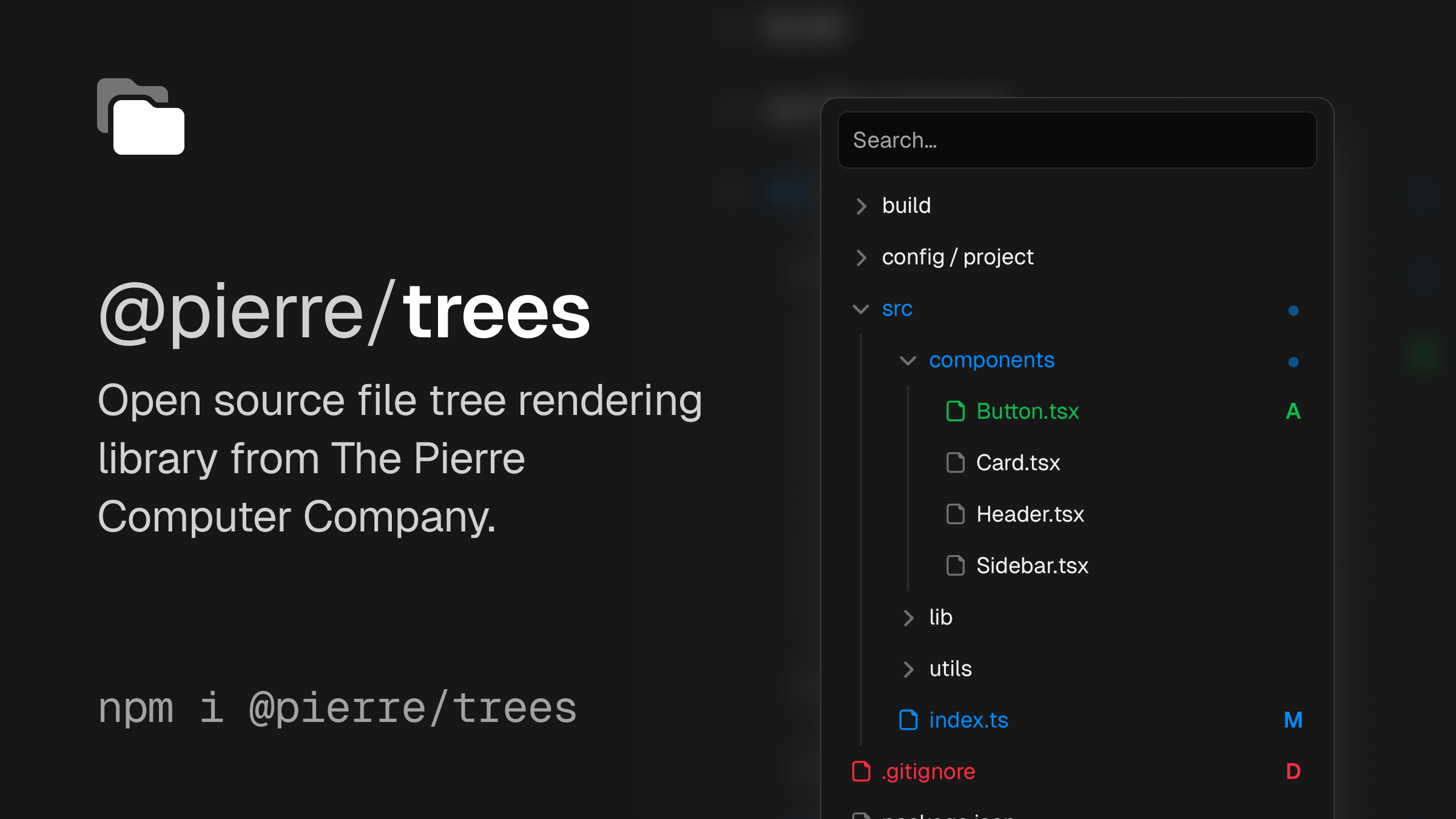Collapse the src folder
The width and height of the screenshot is (1456, 819).
[x=861, y=309]
